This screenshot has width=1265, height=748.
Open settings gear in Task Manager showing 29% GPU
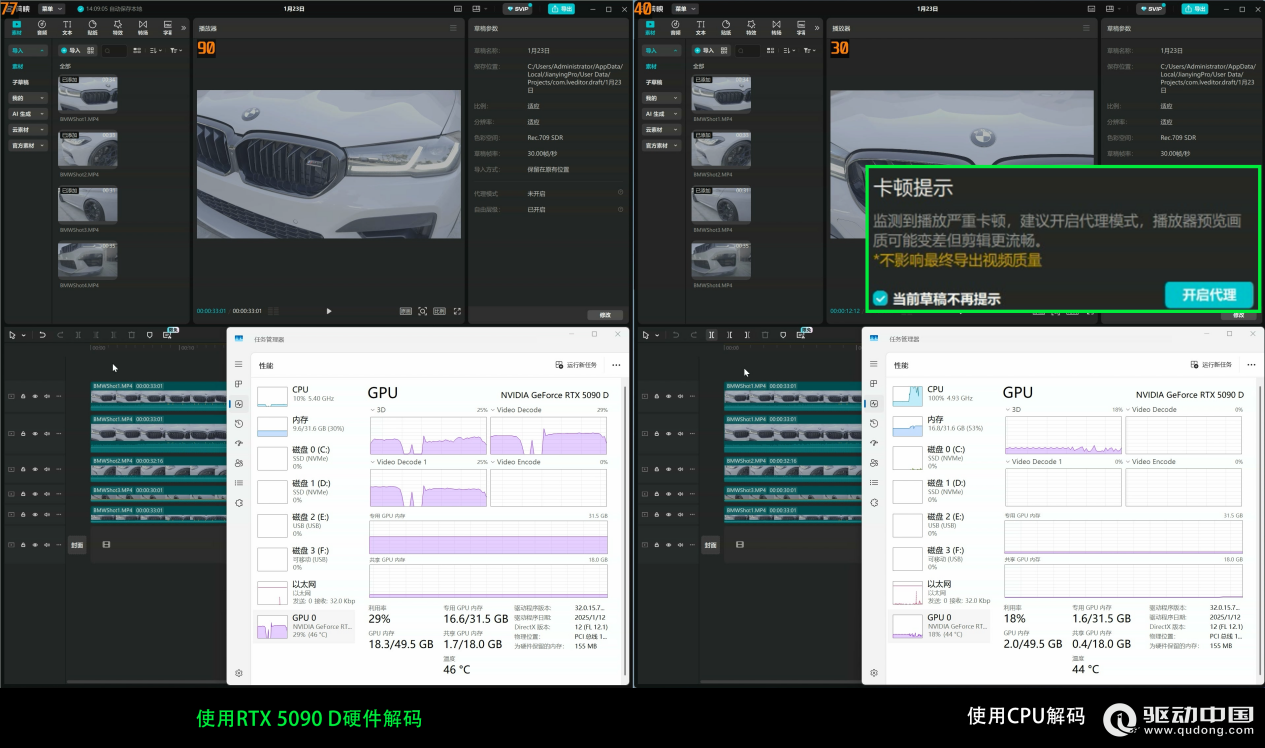pos(239,673)
